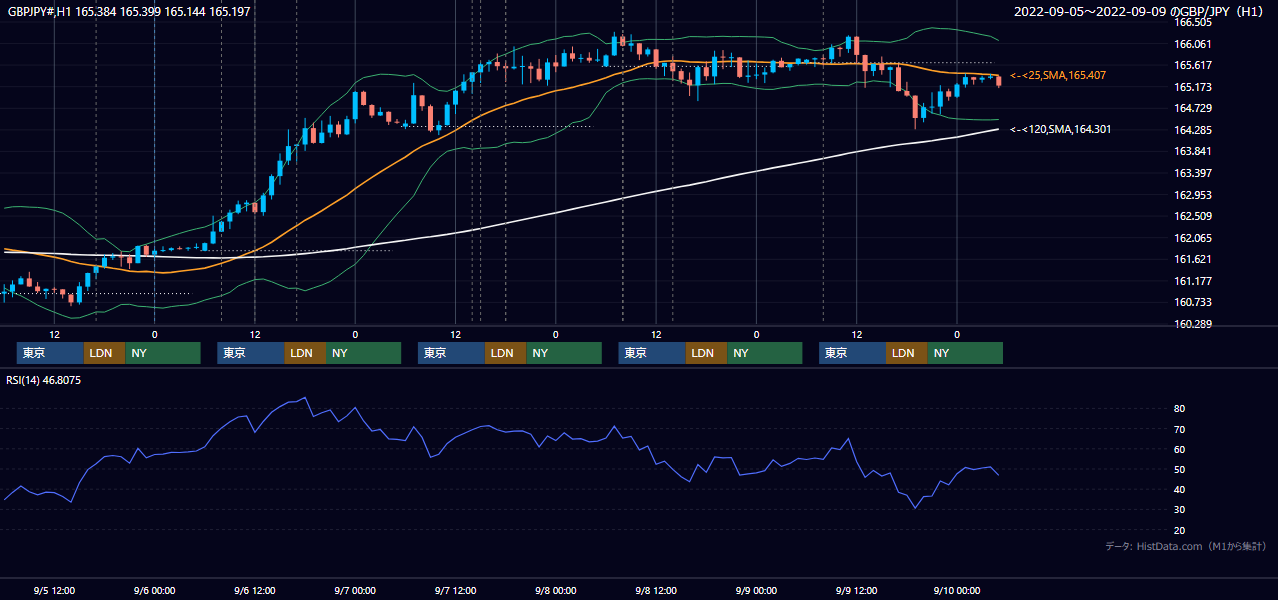Select the 9/9 00:00 date label
The width and height of the screenshot is (1278, 600).
pyautogui.click(x=756, y=590)
